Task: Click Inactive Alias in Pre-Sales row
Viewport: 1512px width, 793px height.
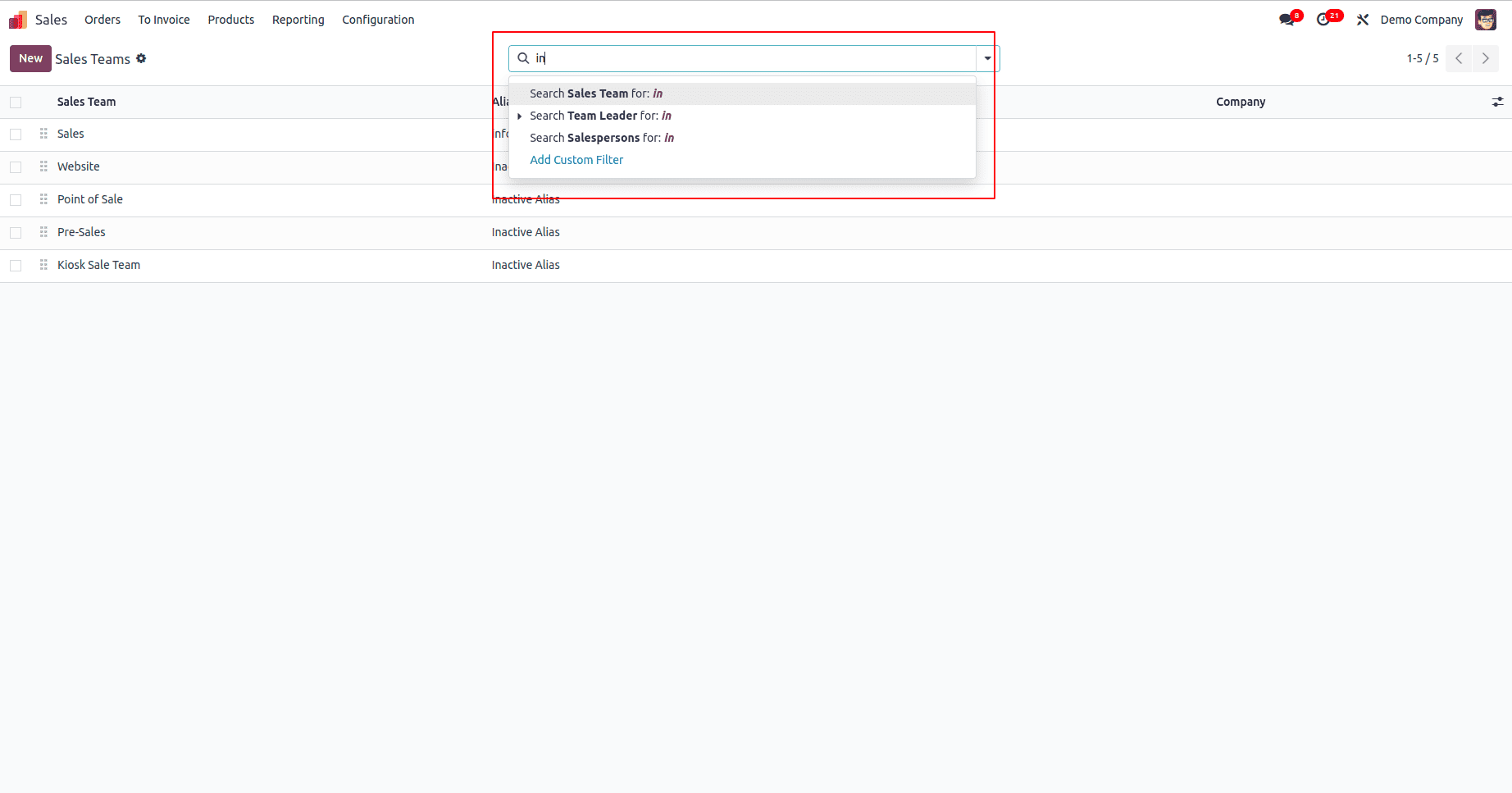Action: click(526, 232)
